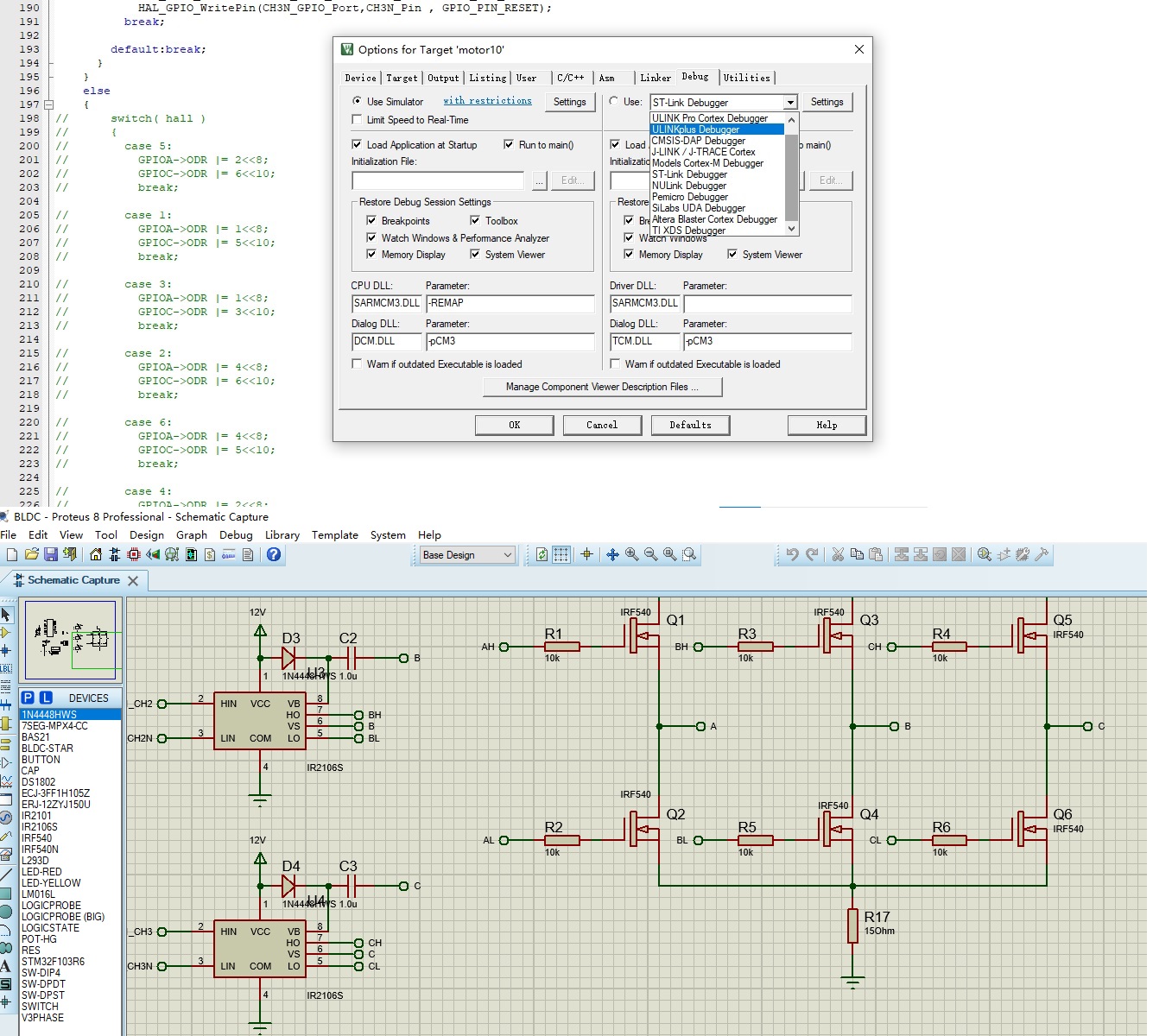The height and width of the screenshot is (1036, 1153).
Task: Redraw the display using refresh icon
Action: [x=542, y=554]
